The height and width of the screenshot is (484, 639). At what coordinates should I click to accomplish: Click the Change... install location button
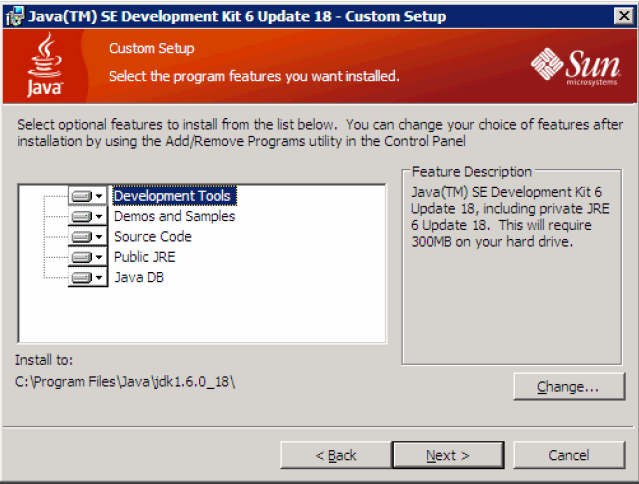pyautogui.click(x=569, y=386)
